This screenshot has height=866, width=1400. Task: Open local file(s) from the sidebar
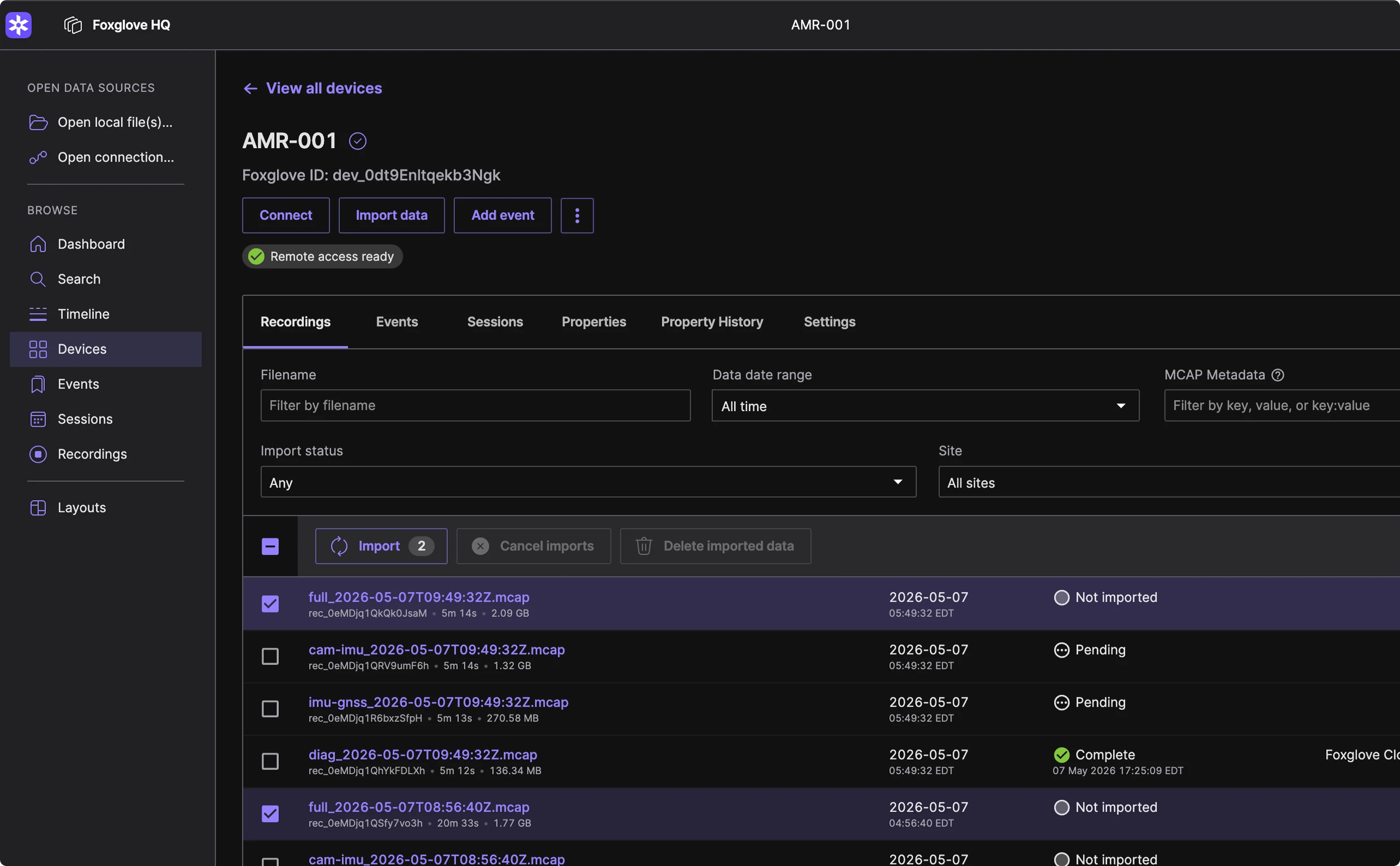click(106, 122)
